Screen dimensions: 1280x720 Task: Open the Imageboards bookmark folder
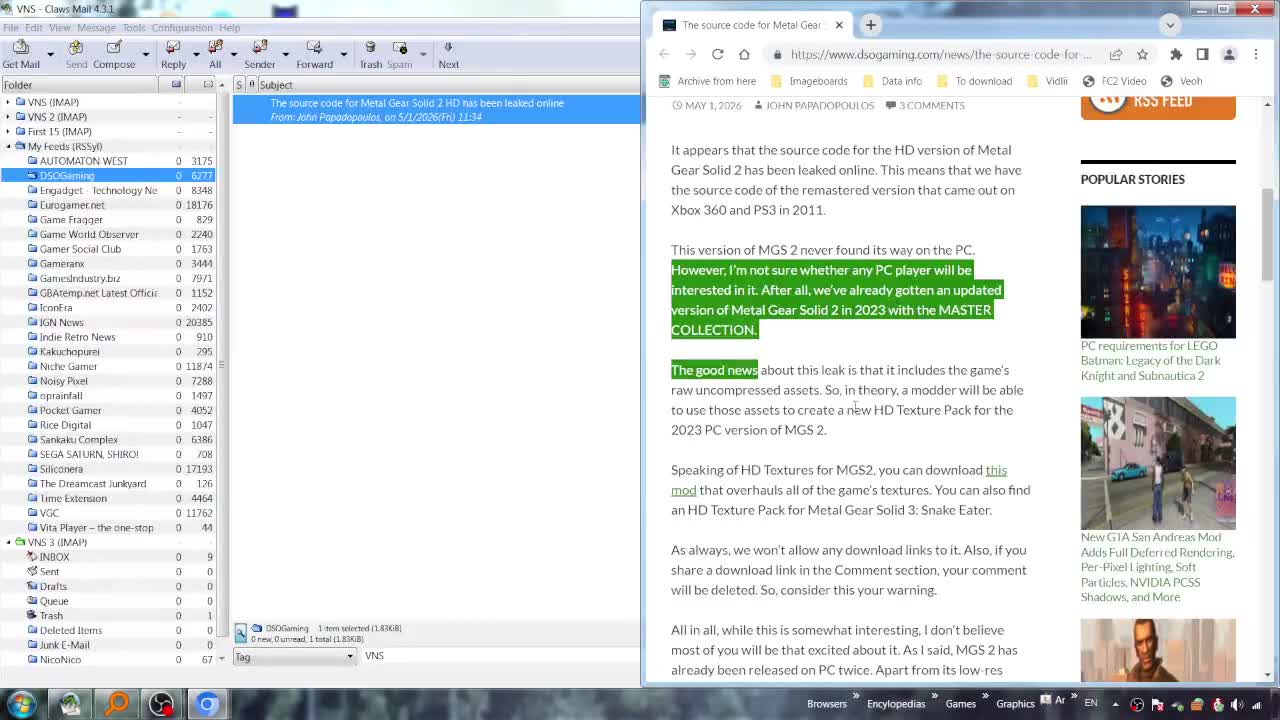coord(809,81)
